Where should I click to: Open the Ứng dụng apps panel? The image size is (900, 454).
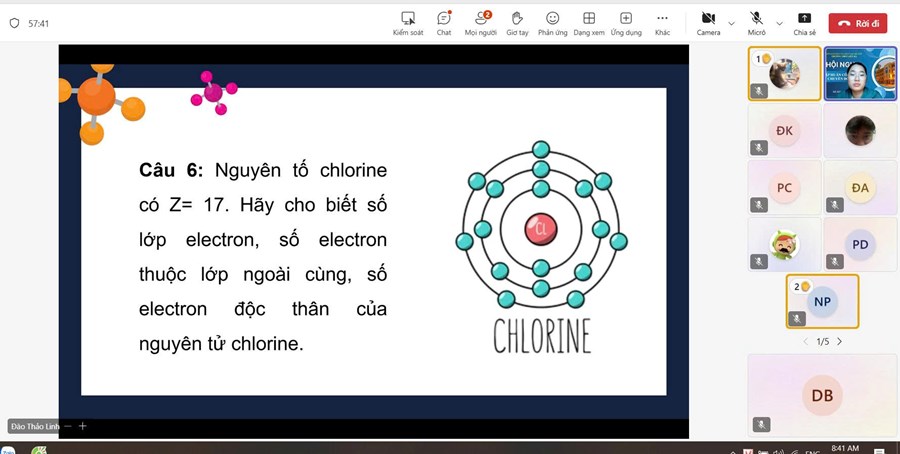[626, 23]
